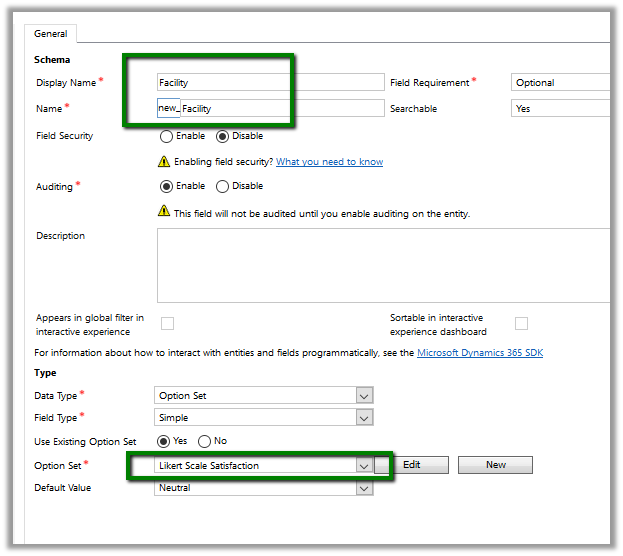Open the Field Requirement dropdown

click(560, 83)
